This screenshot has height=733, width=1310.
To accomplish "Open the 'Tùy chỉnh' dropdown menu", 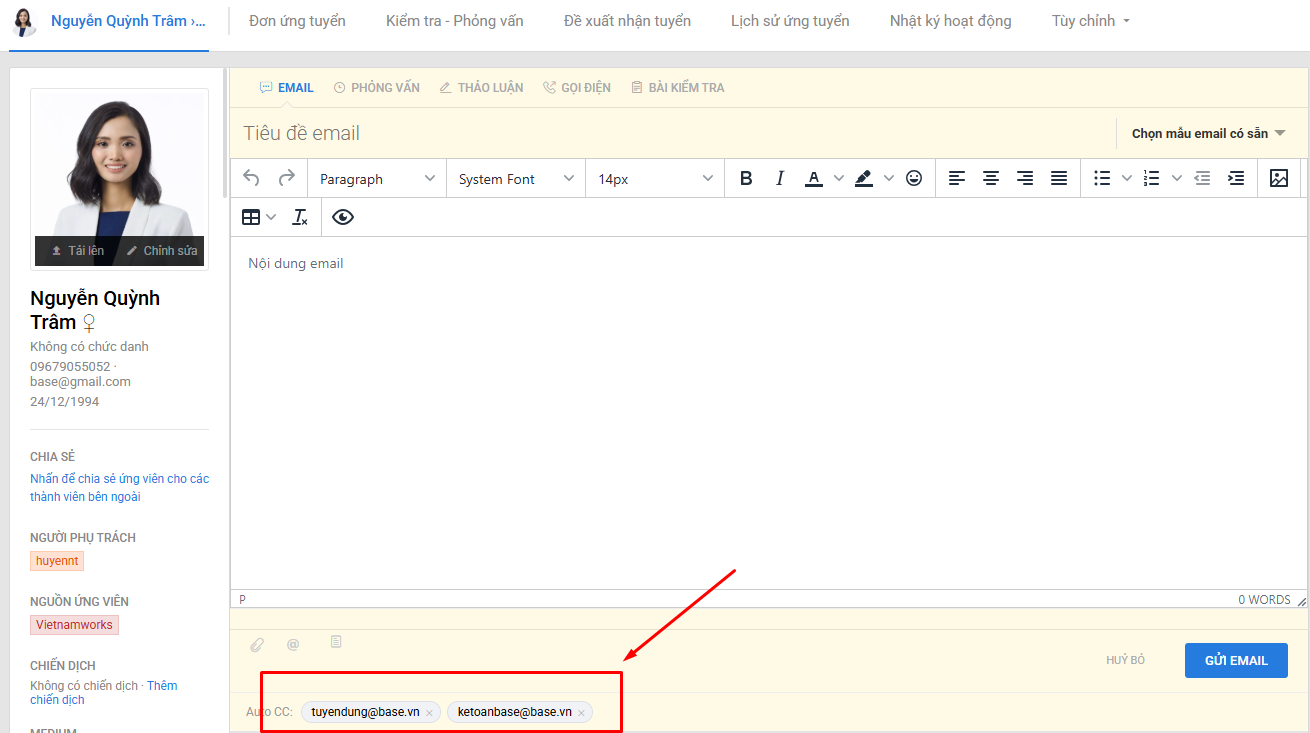I will [x=1090, y=21].
